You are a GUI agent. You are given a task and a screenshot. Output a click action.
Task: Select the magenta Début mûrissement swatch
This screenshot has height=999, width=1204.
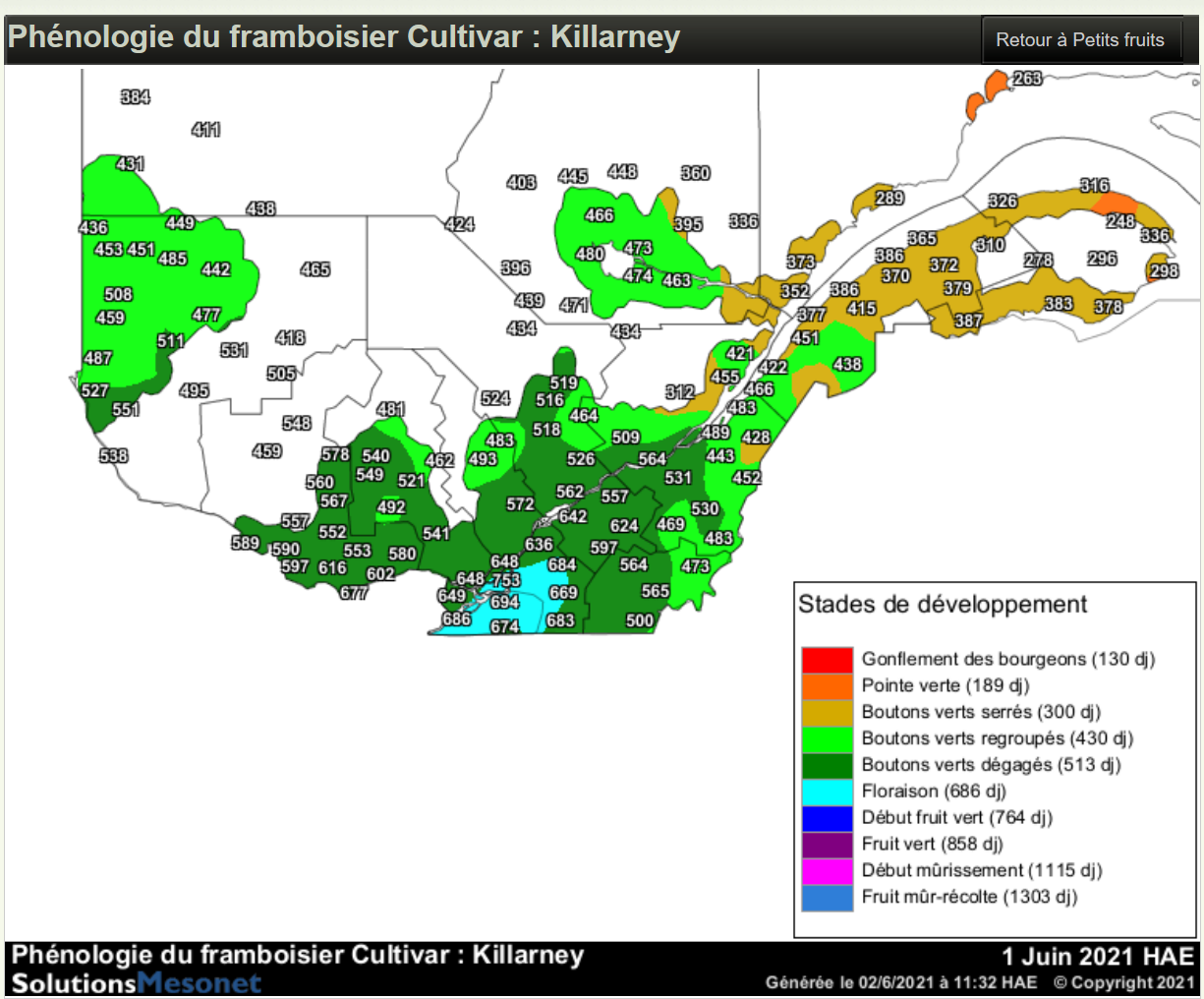point(827,871)
